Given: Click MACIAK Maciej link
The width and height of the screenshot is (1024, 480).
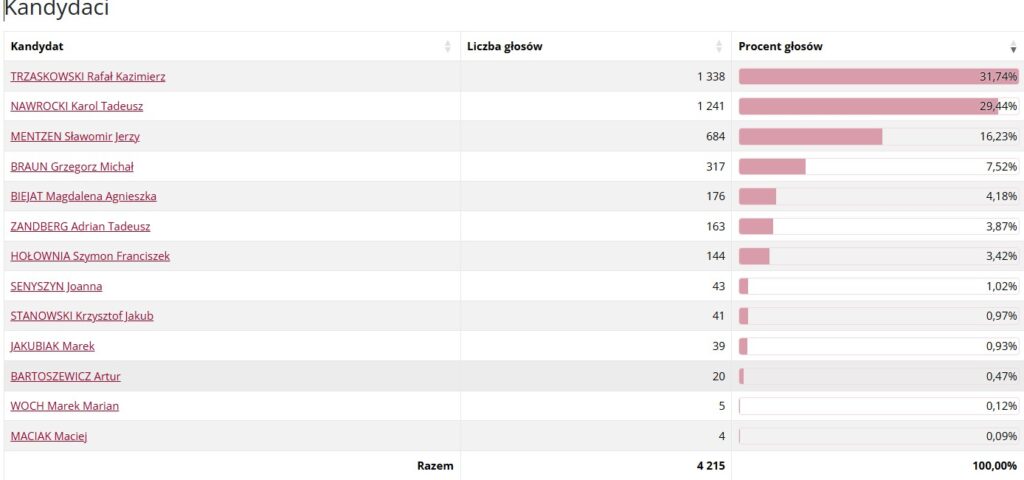Looking at the screenshot, I should (49, 436).
